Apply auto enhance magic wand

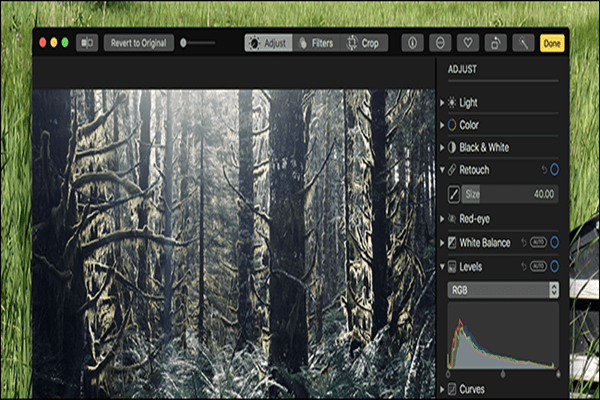[x=523, y=43]
